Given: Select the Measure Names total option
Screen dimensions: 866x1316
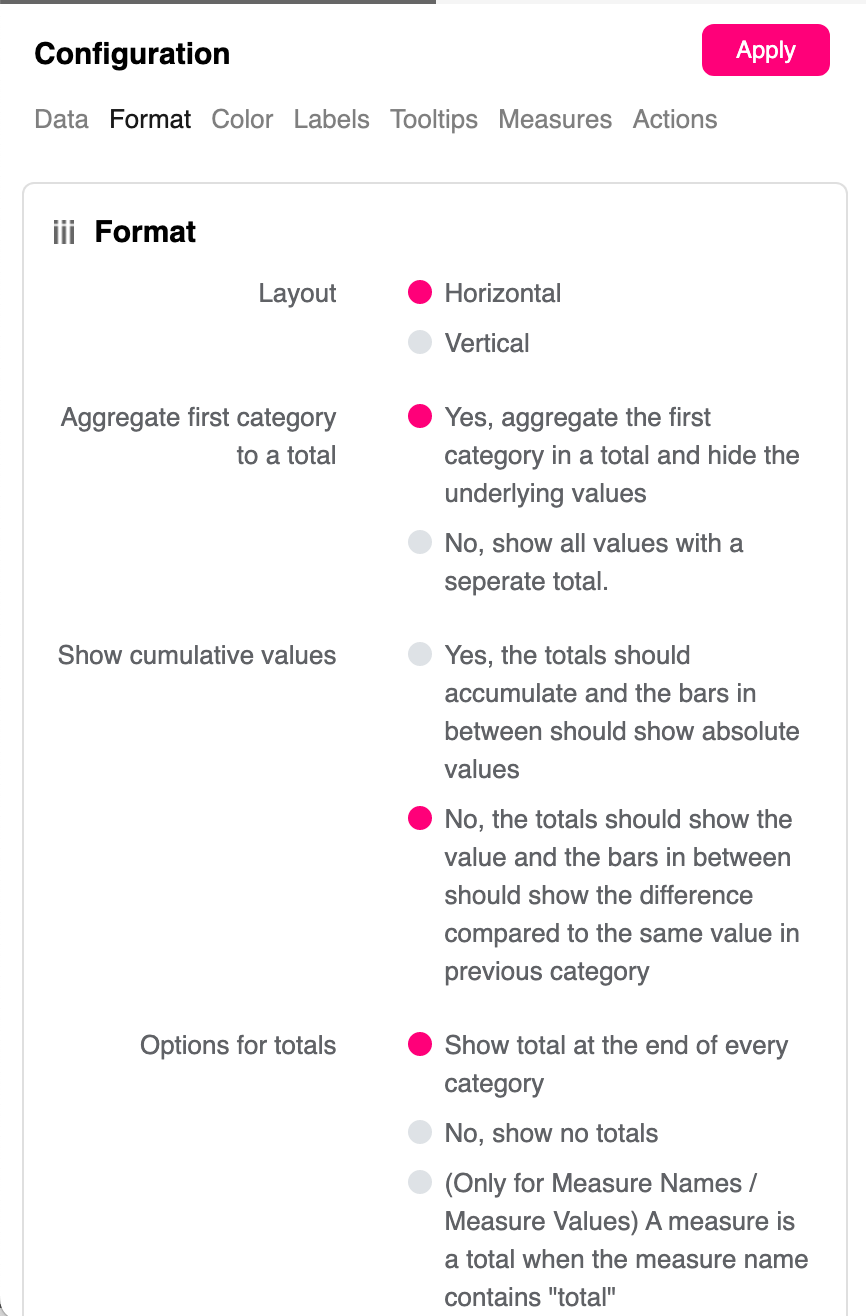Looking at the screenshot, I should coord(420,1183).
